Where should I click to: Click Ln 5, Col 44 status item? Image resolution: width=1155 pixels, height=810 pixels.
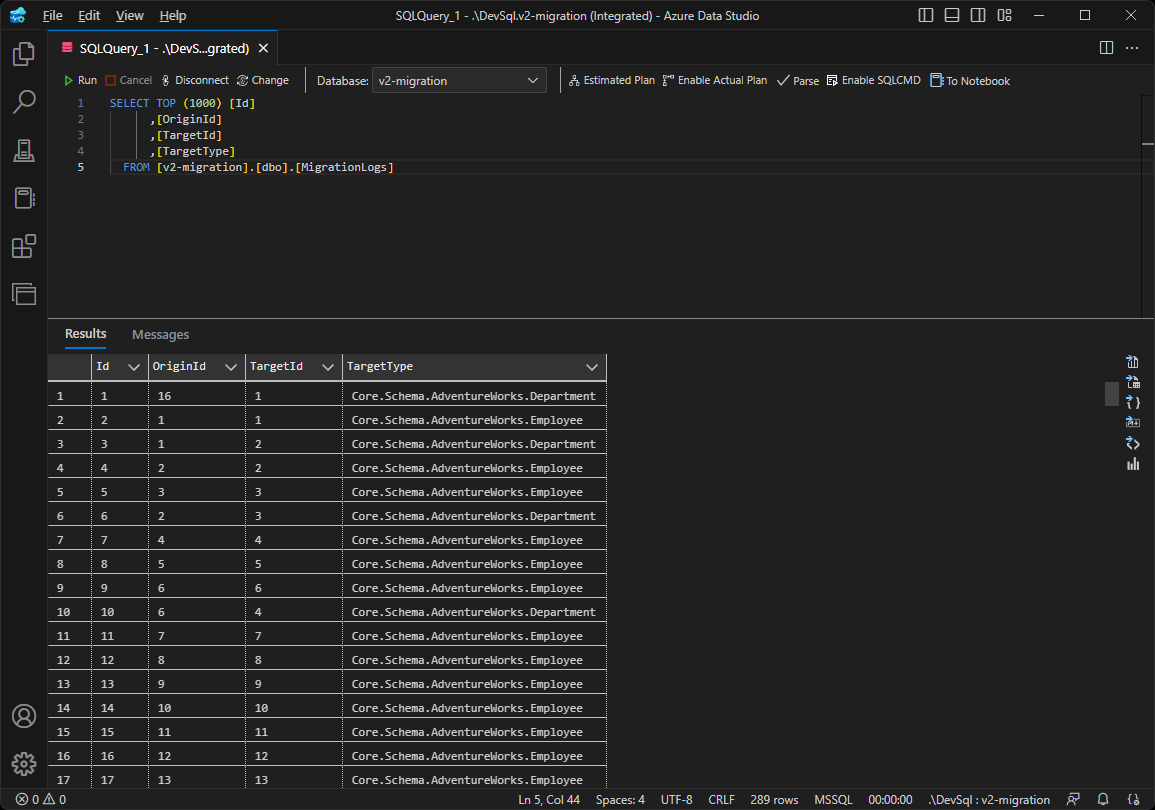pyautogui.click(x=549, y=800)
